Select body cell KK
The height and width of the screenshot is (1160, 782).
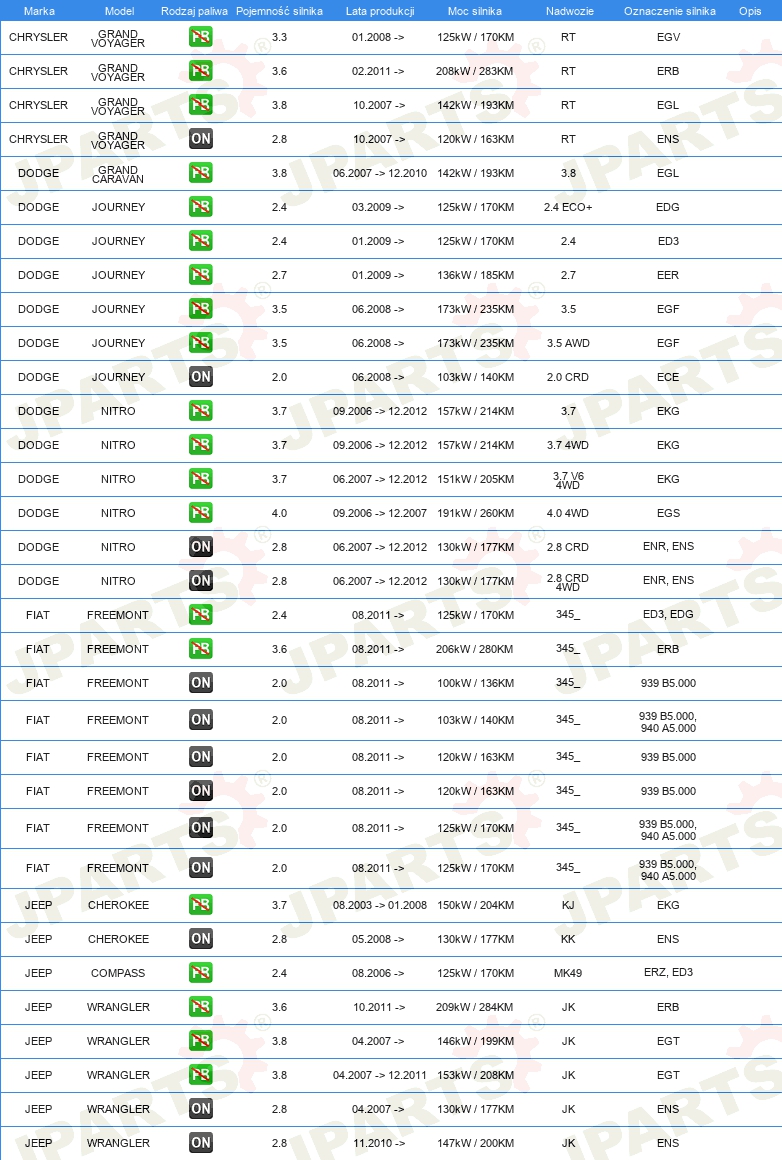pyautogui.click(x=568, y=940)
